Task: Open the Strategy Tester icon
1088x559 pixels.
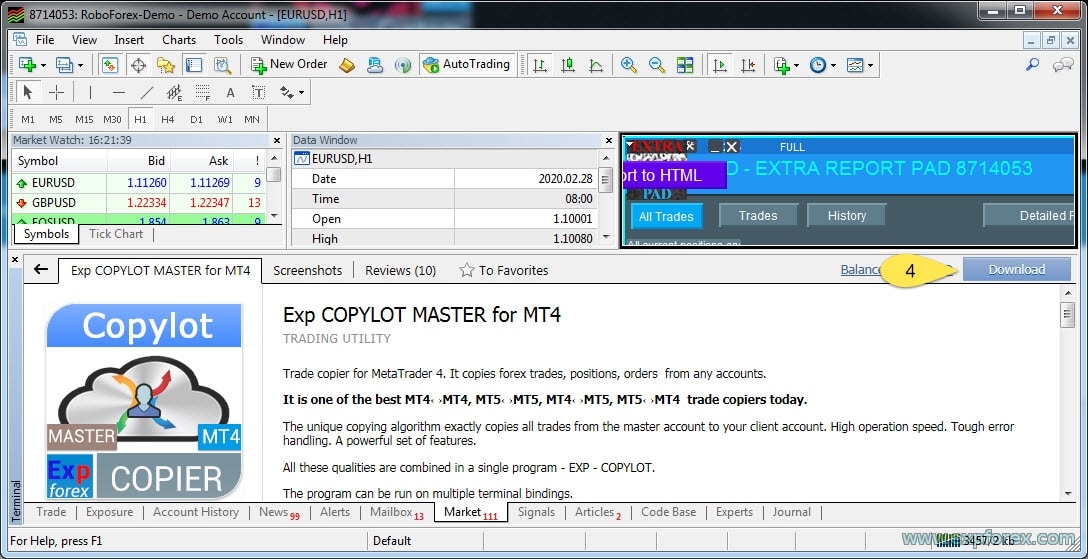Action: (x=222, y=65)
